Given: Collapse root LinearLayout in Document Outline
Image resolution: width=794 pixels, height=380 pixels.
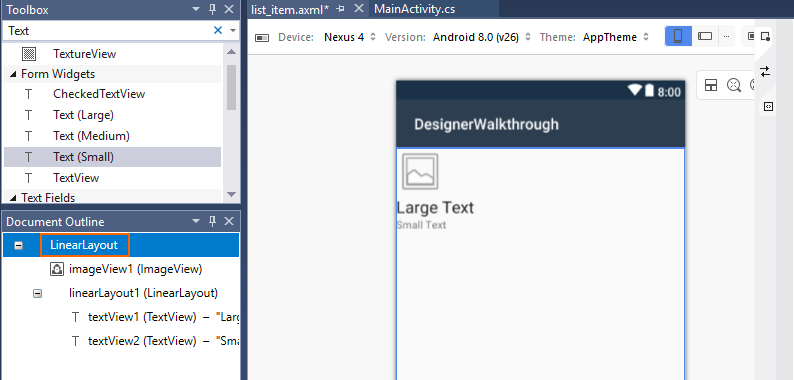Looking at the screenshot, I should [19, 245].
